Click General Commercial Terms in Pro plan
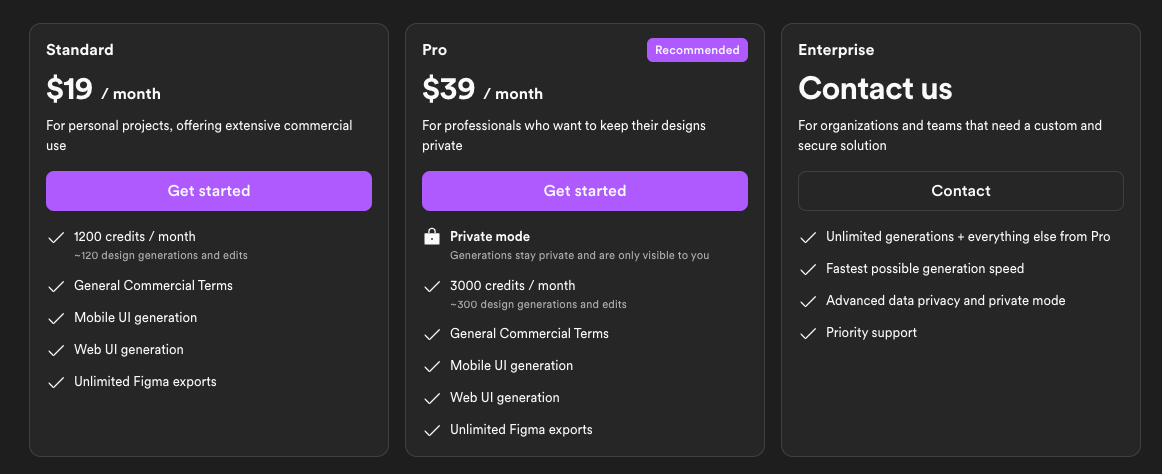This screenshot has width=1162, height=474. pos(529,333)
